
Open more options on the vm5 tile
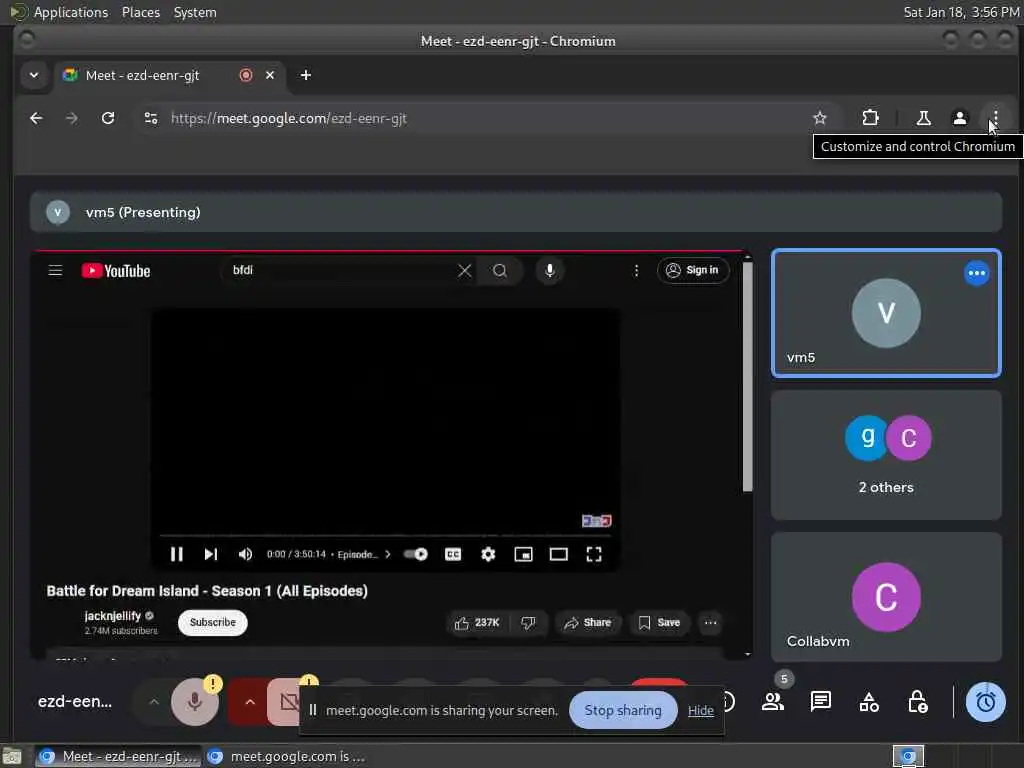tap(976, 273)
